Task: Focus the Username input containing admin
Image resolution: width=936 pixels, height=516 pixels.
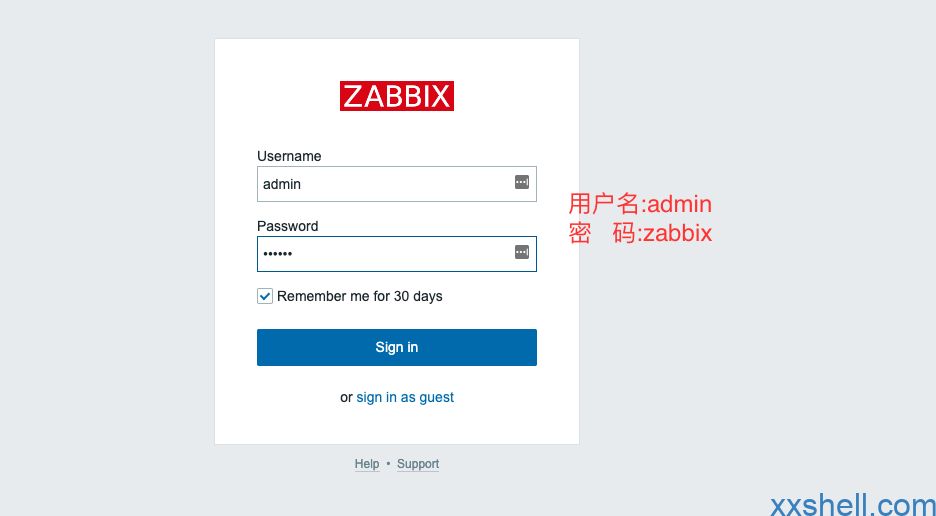Action: (x=397, y=184)
